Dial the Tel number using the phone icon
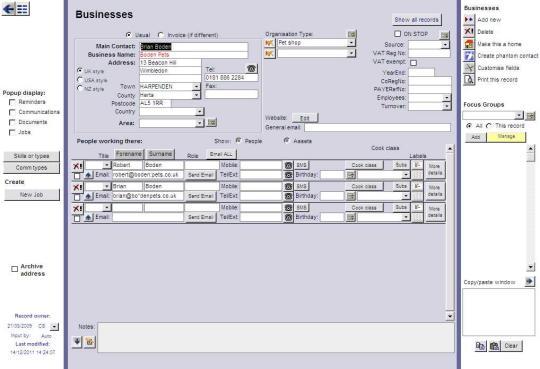540x369 pixels. (251, 69)
